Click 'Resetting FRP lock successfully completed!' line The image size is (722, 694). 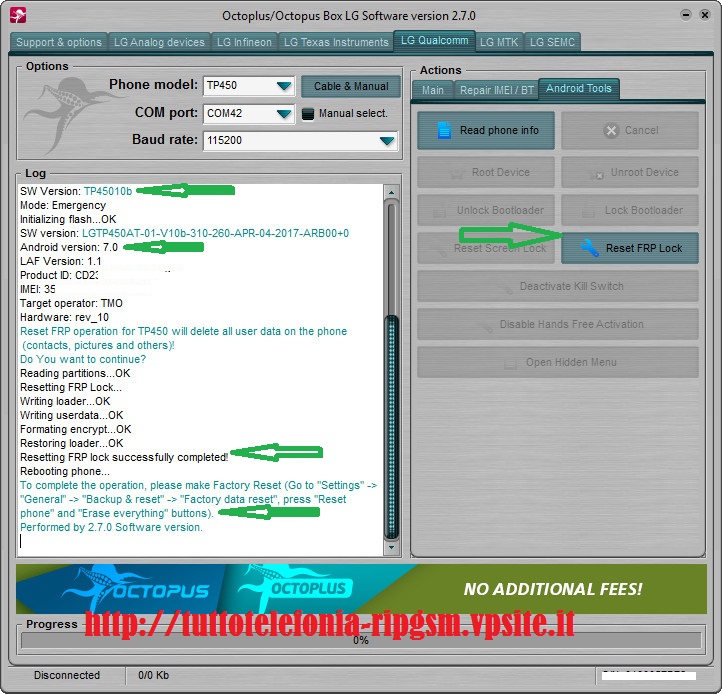[124, 457]
